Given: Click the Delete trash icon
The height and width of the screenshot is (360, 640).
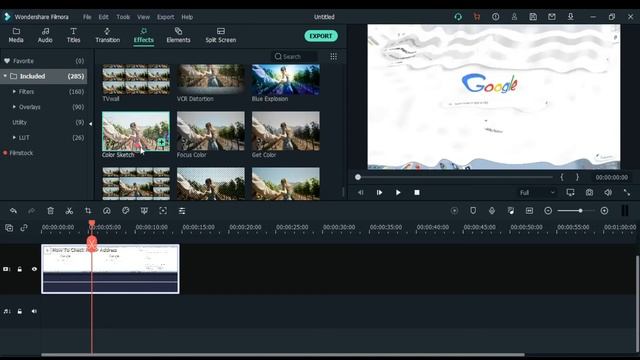Looking at the screenshot, I should (50, 211).
